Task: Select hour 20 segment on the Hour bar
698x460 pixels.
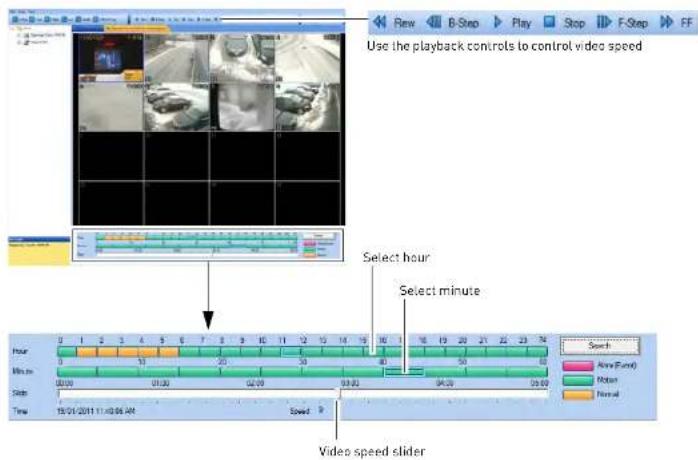Action: [x=476, y=352]
